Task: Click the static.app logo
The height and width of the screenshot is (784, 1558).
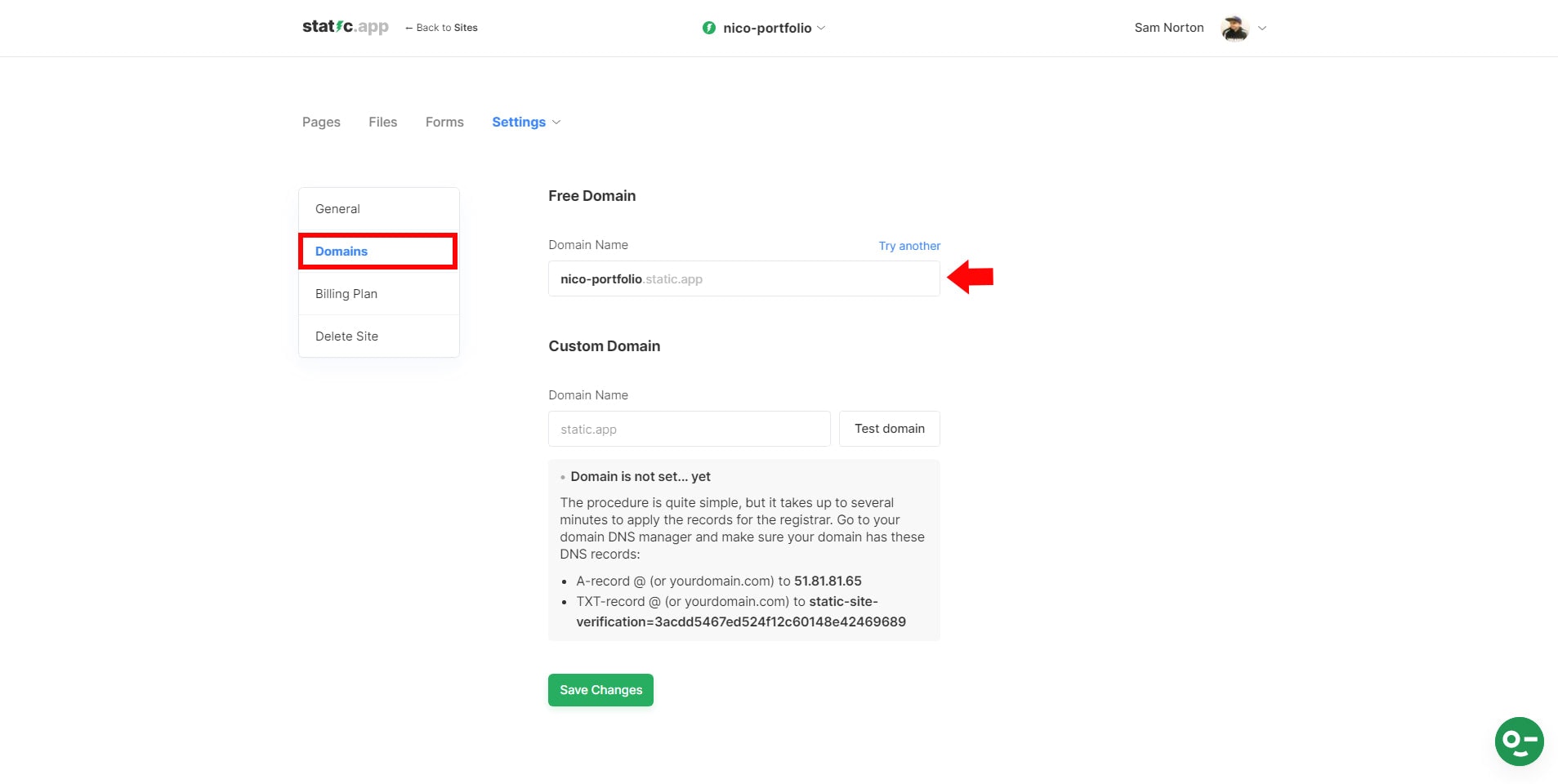Action: click(x=344, y=25)
